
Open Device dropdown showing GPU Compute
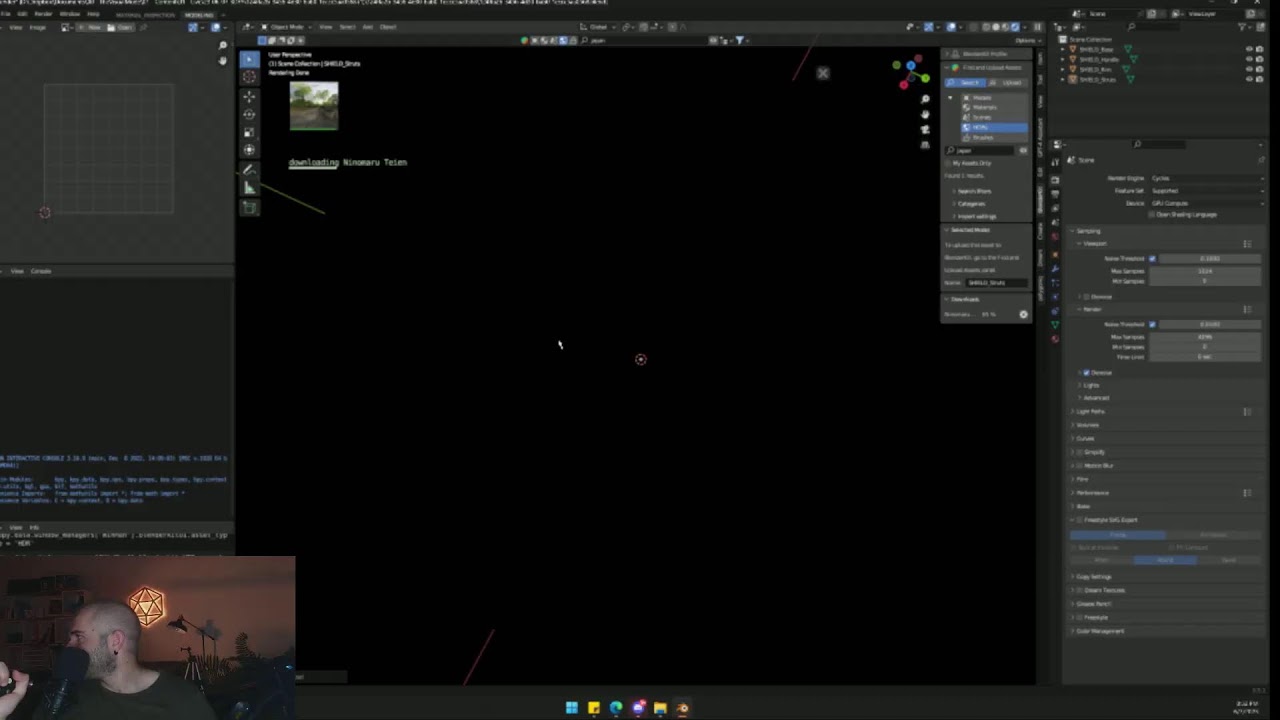coord(1207,203)
